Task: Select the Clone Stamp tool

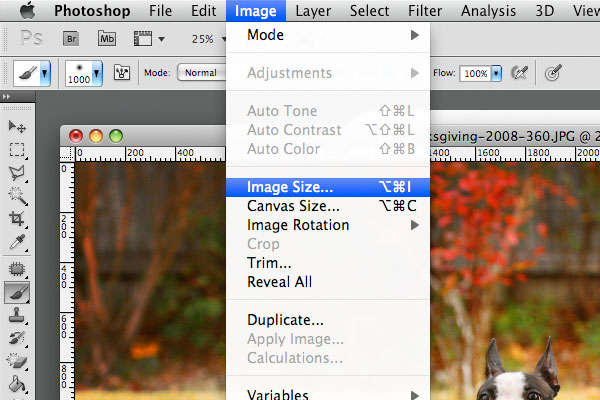Action: [x=17, y=315]
